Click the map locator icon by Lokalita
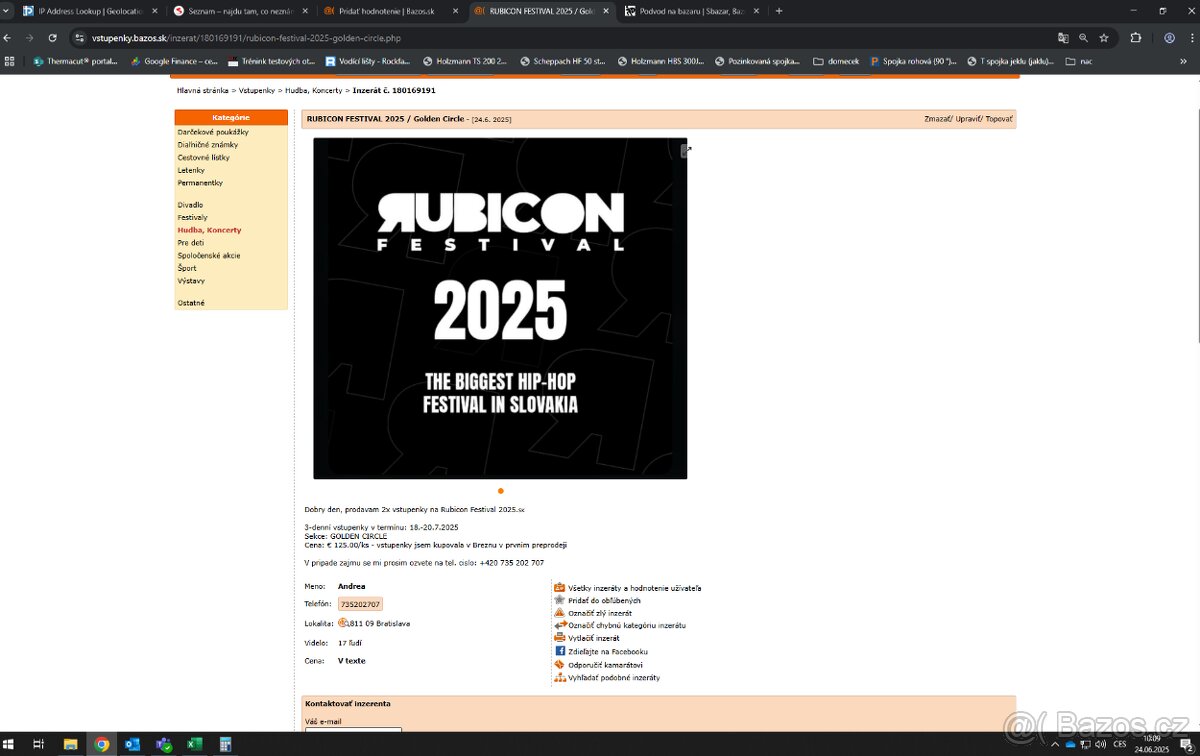This screenshot has height=756, width=1200. (343, 622)
